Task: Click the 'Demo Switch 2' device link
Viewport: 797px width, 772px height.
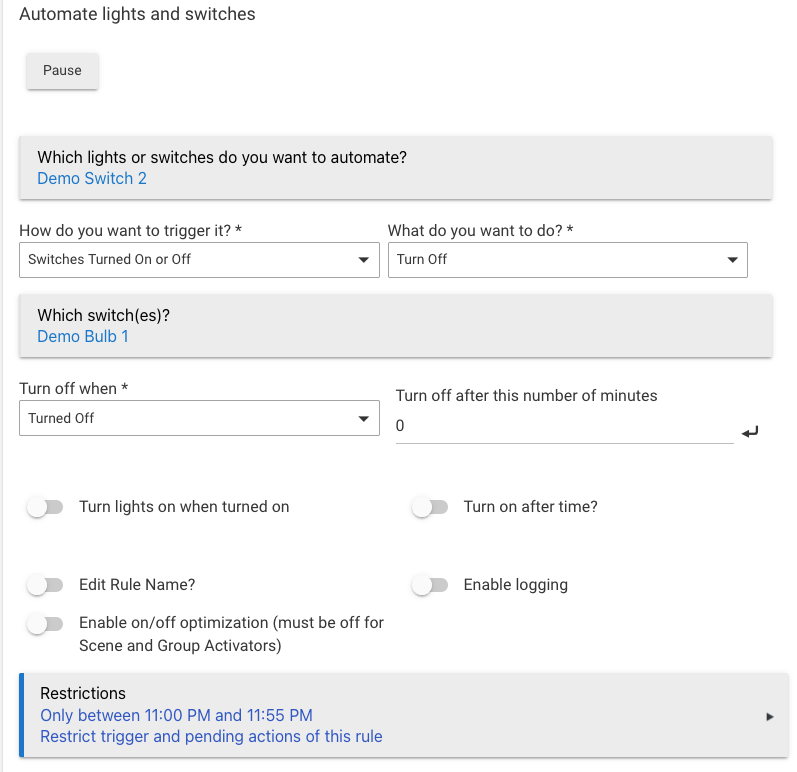Action: pos(92,179)
